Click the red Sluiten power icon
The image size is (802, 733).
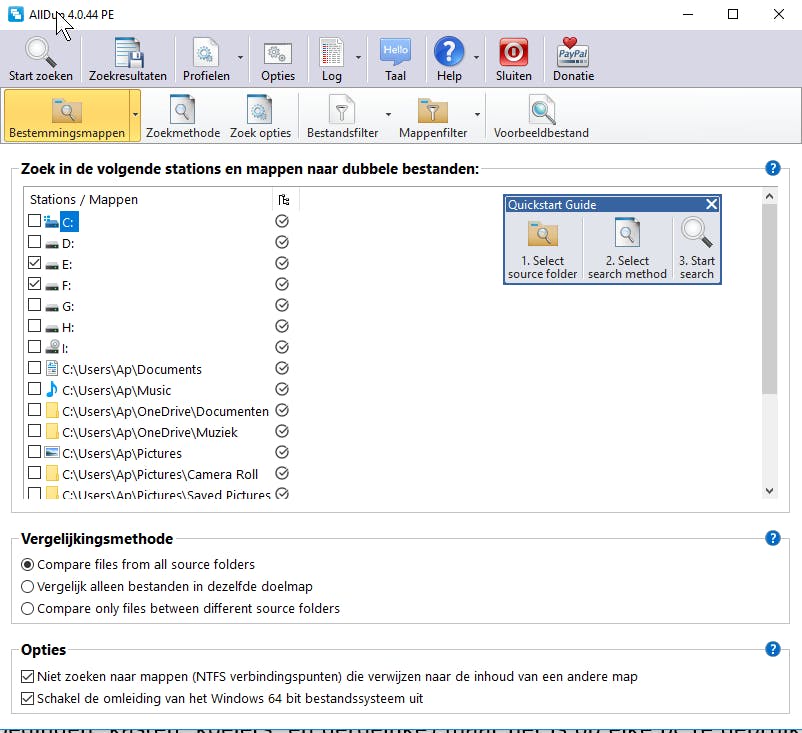tap(513, 53)
